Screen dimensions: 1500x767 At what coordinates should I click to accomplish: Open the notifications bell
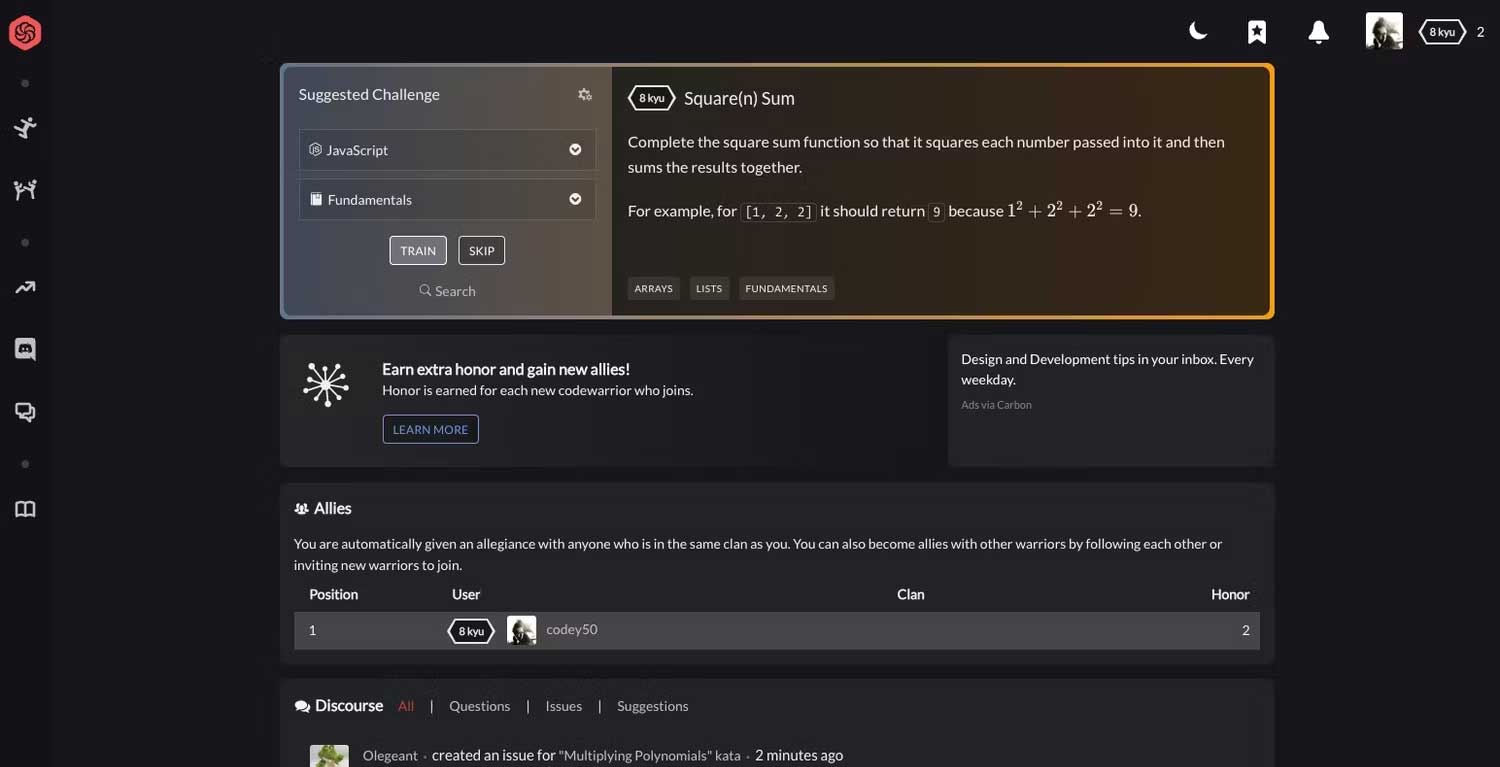point(1319,32)
